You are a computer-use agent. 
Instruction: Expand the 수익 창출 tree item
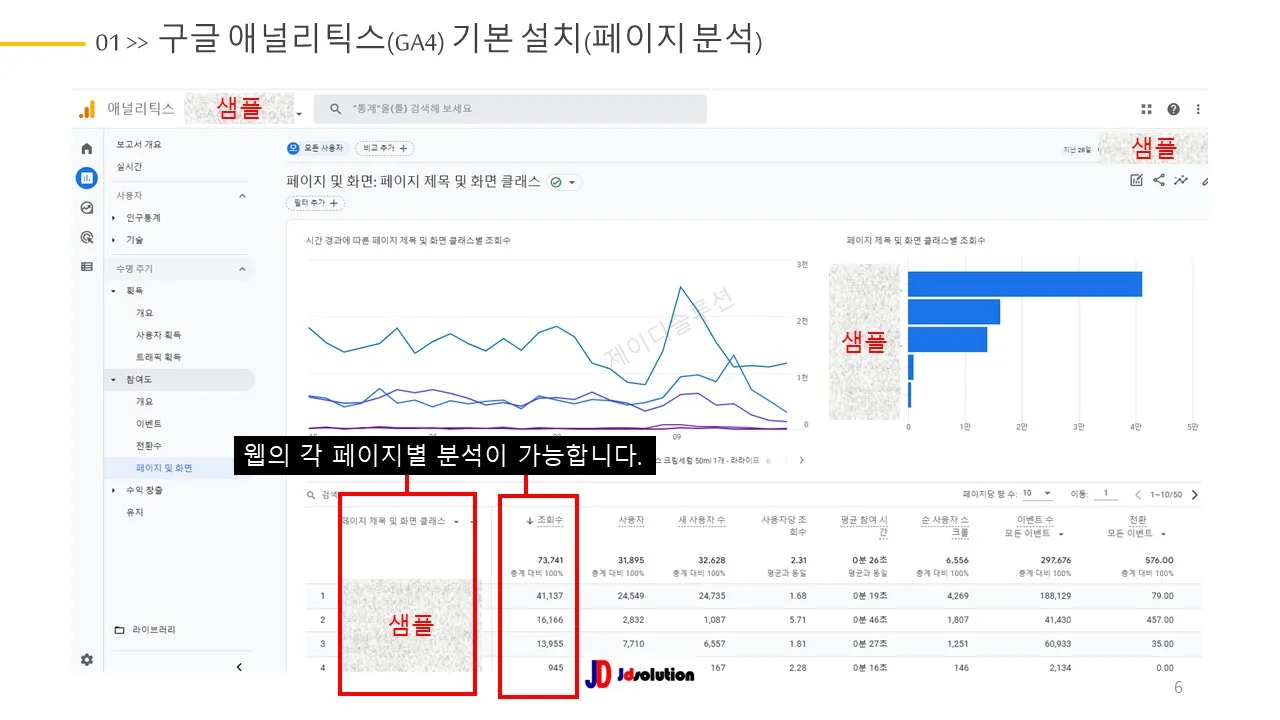click(x=114, y=491)
